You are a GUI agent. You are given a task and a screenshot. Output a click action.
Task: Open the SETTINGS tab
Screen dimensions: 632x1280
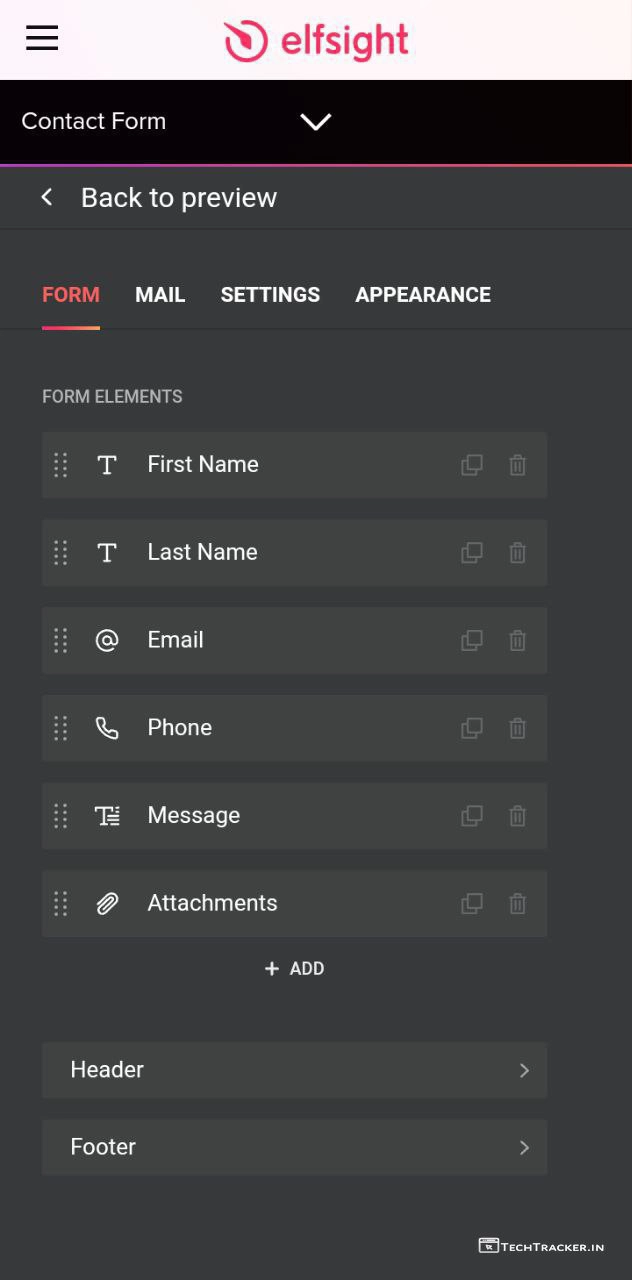pos(270,295)
